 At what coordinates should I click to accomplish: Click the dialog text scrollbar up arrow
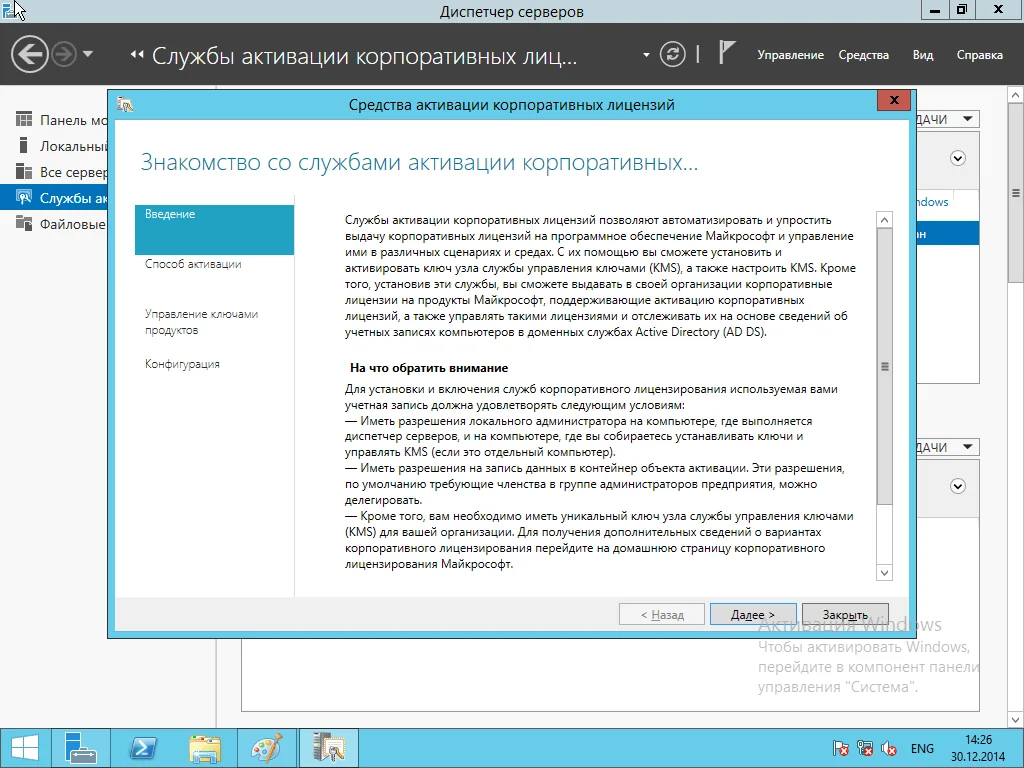pos(884,220)
